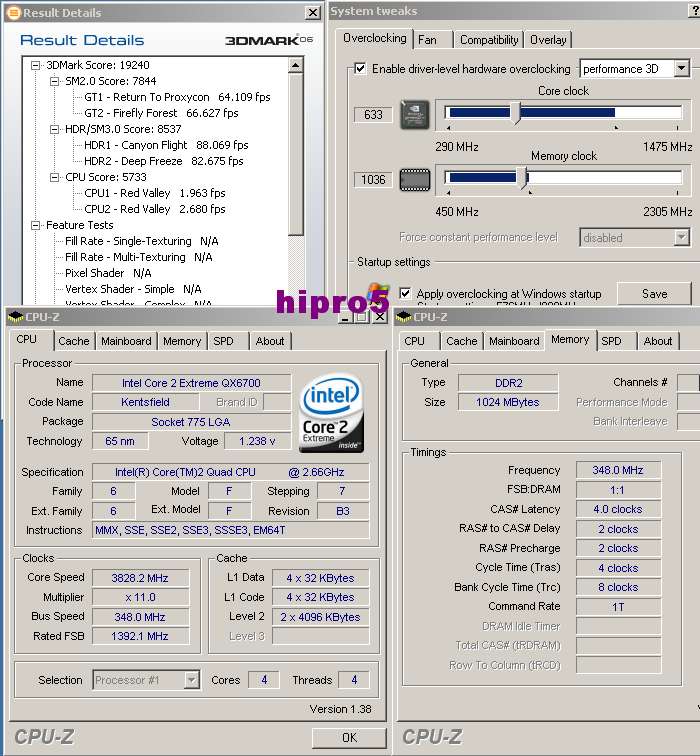This screenshot has height=756, width=700.
Task: Click the GPU core chip icon
Action: tap(415, 115)
